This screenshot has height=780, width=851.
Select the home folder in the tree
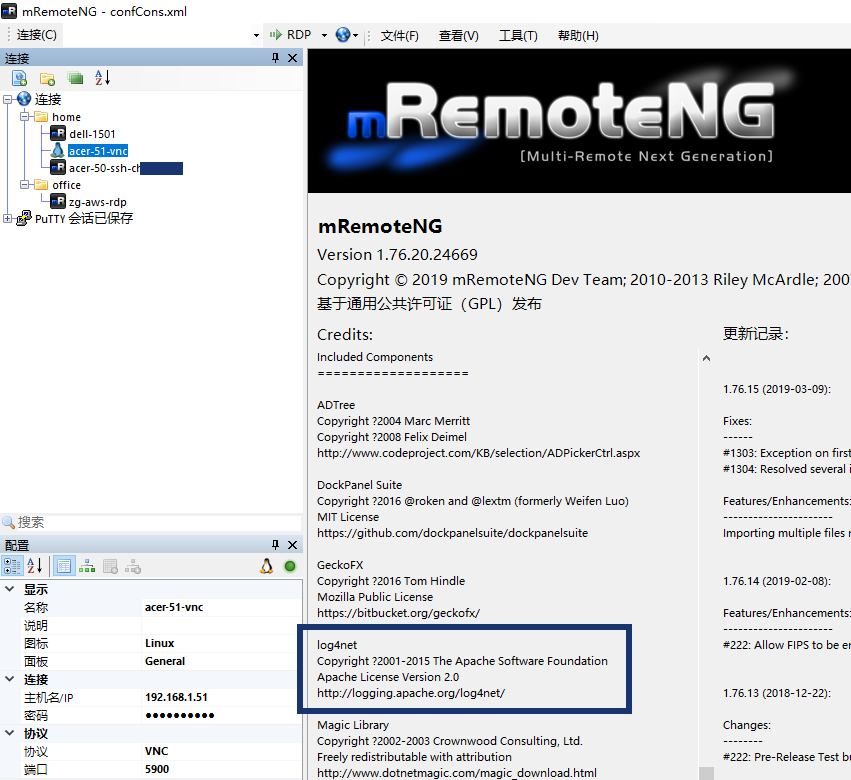66,117
